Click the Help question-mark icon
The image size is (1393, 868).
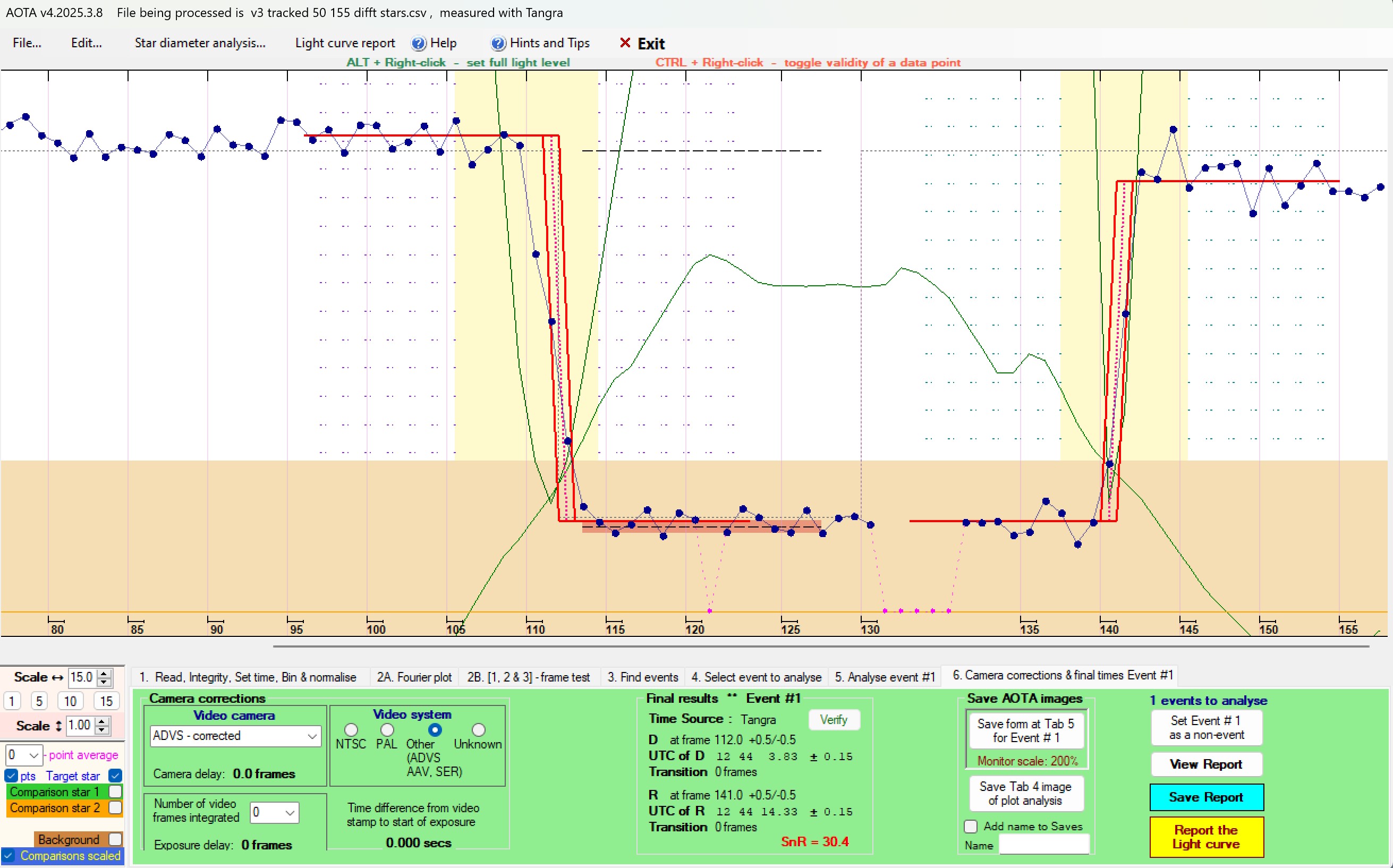click(x=419, y=44)
